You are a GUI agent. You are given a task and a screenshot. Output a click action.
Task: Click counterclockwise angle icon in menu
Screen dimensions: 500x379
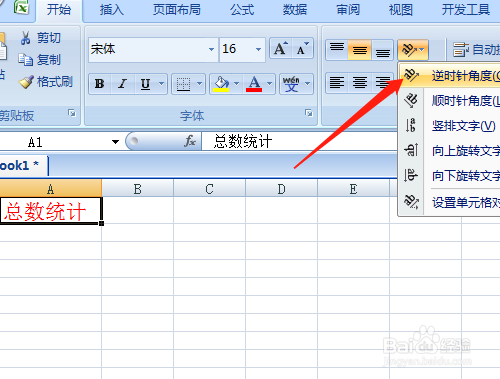pos(411,76)
